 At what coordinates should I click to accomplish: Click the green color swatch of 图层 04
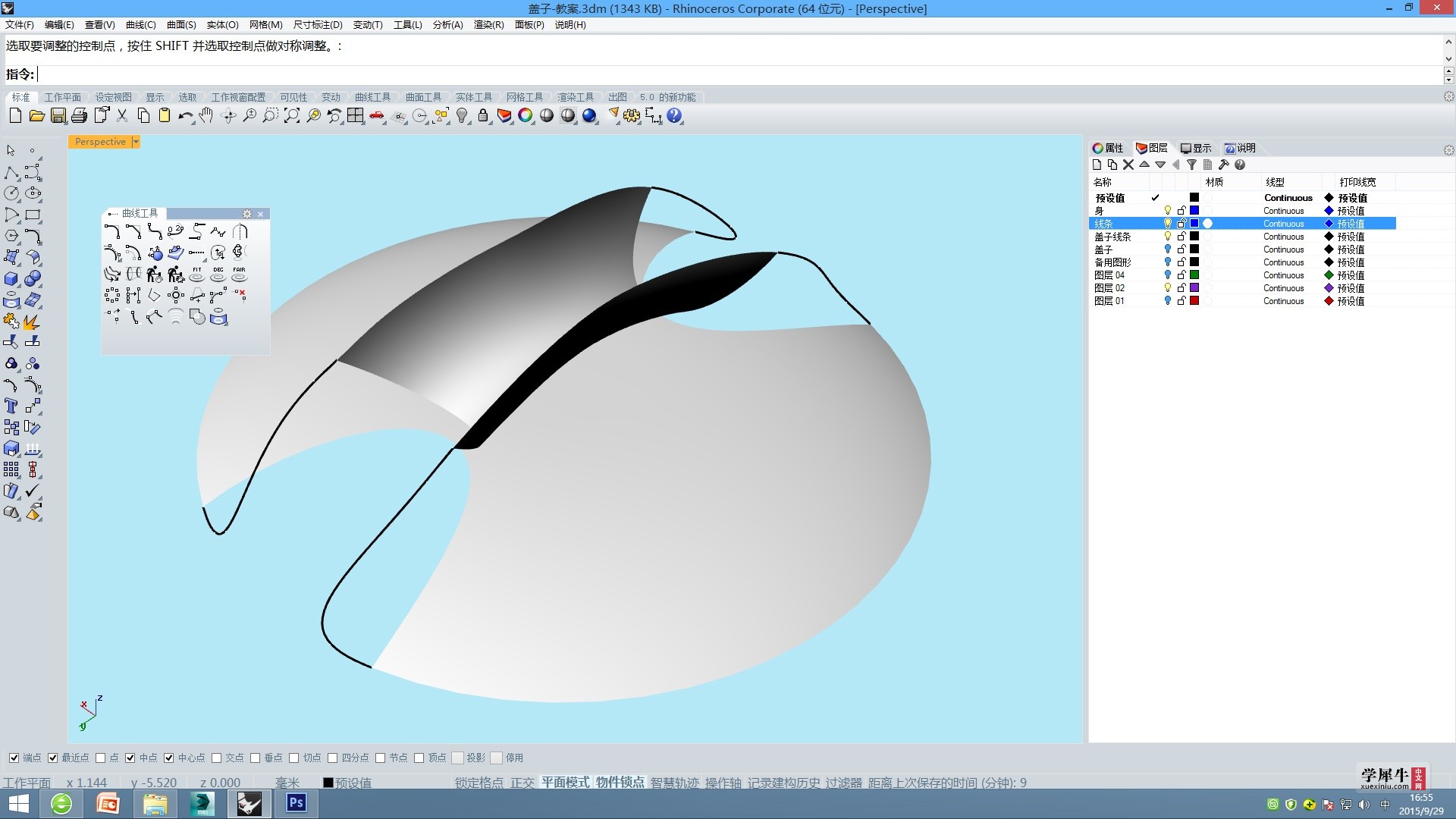tap(1194, 275)
